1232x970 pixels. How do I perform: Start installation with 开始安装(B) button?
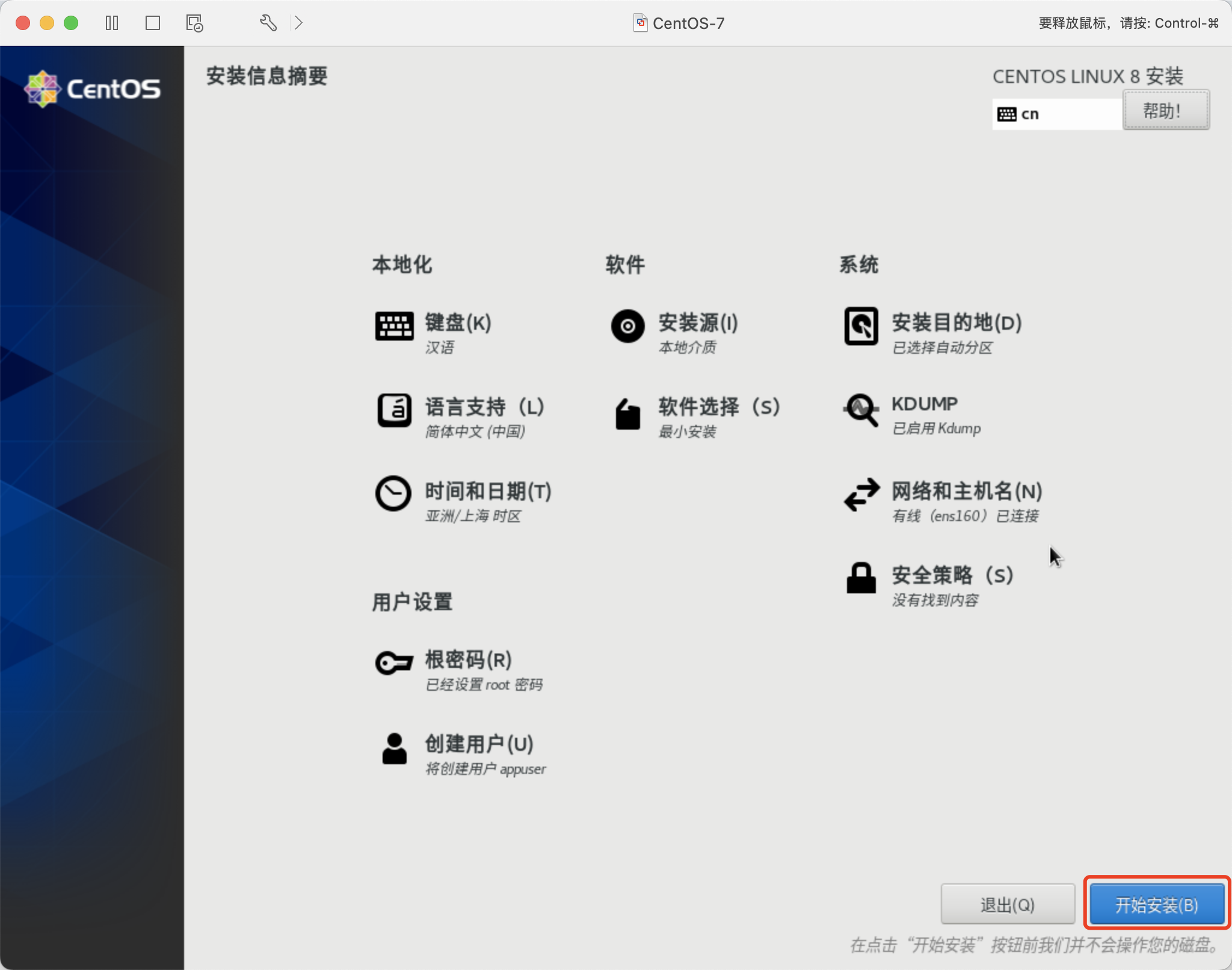[x=1157, y=904]
